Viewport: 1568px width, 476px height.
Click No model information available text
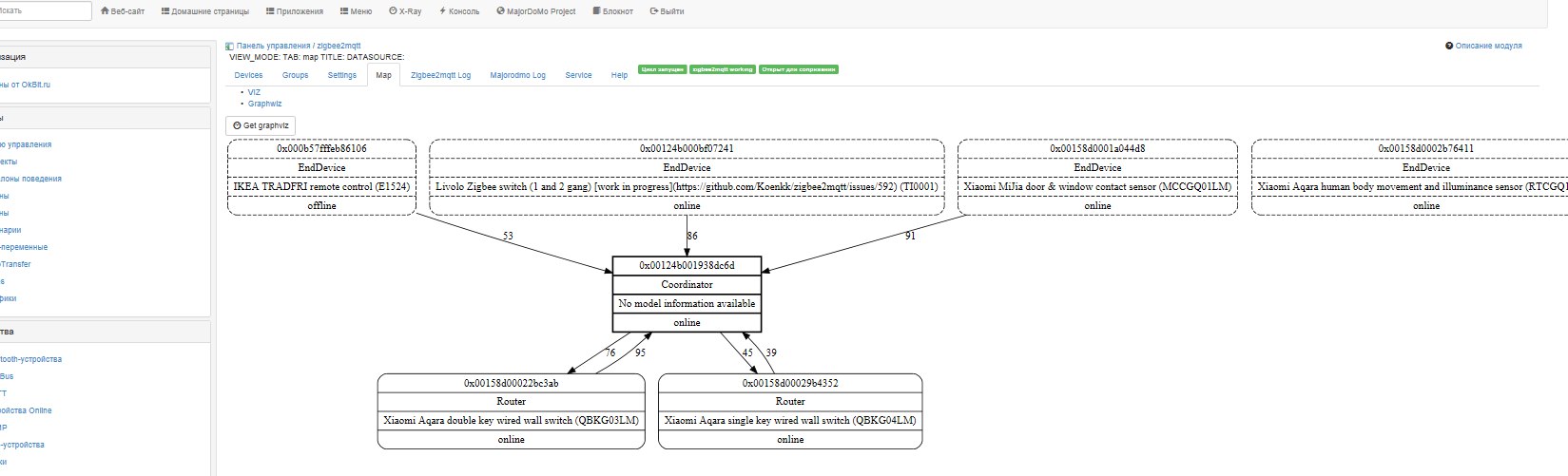click(687, 303)
